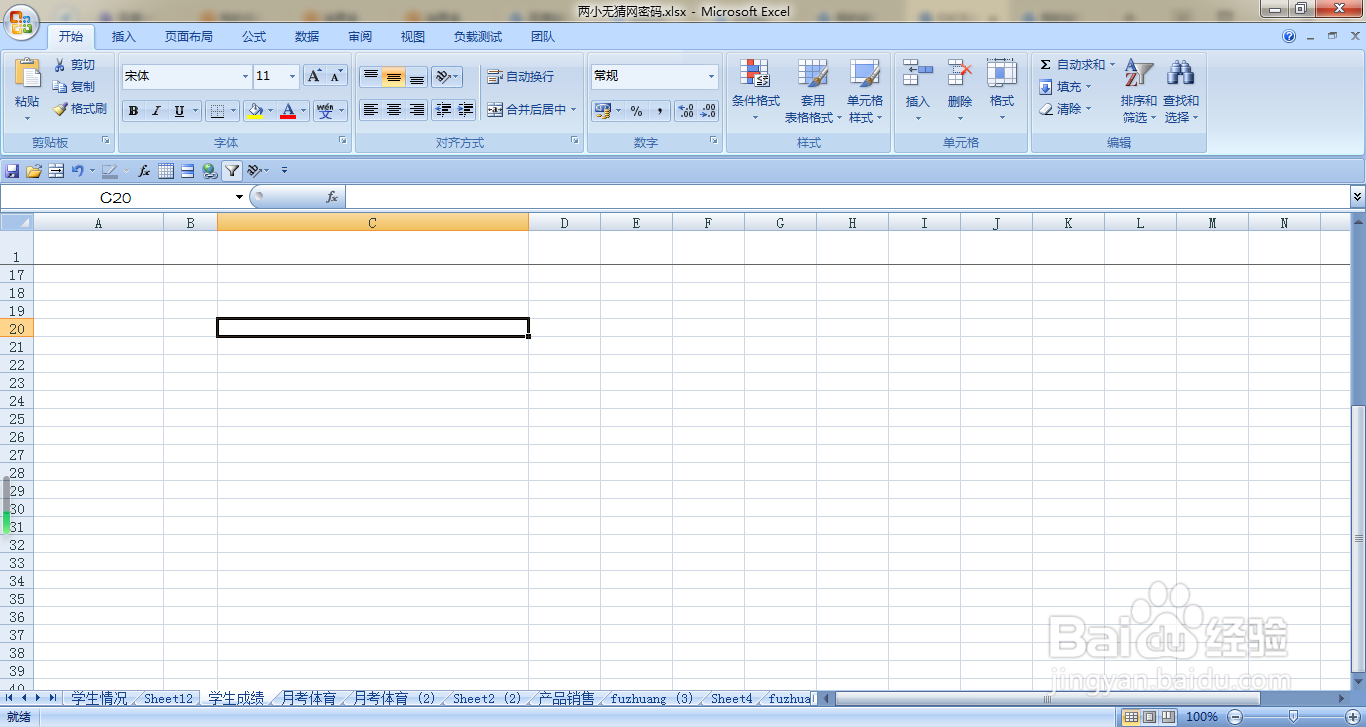1366x727 pixels.
Task: Toggle align text right
Action: pyautogui.click(x=417, y=110)
